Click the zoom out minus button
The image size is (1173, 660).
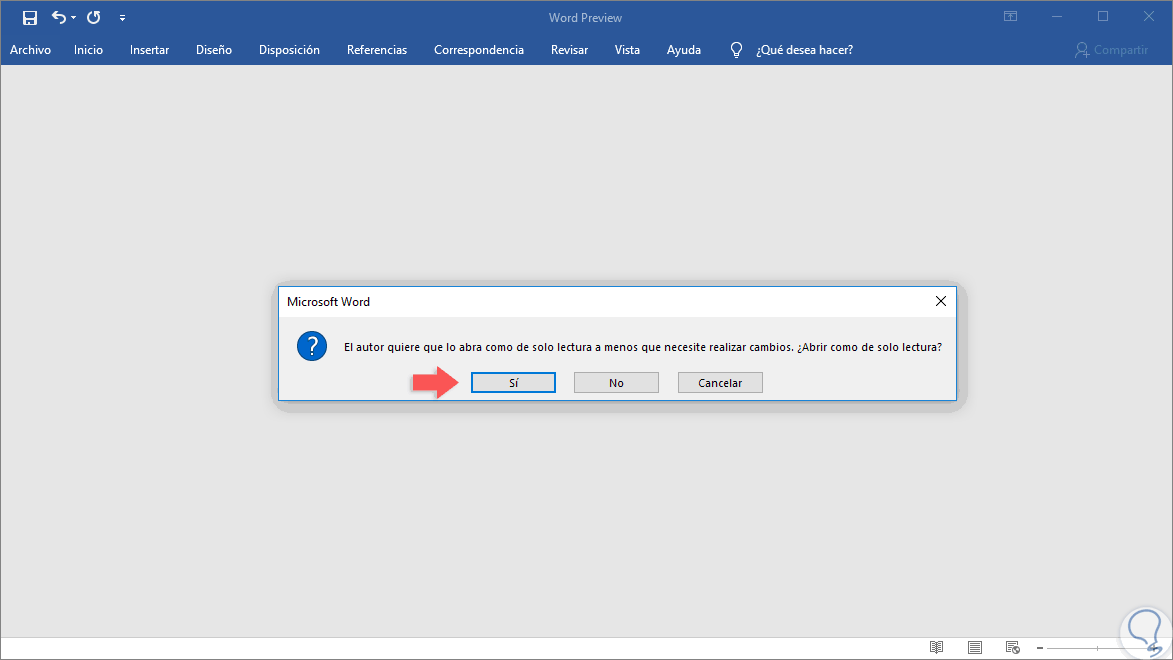pyautogui.click(x=1040, y=648)
